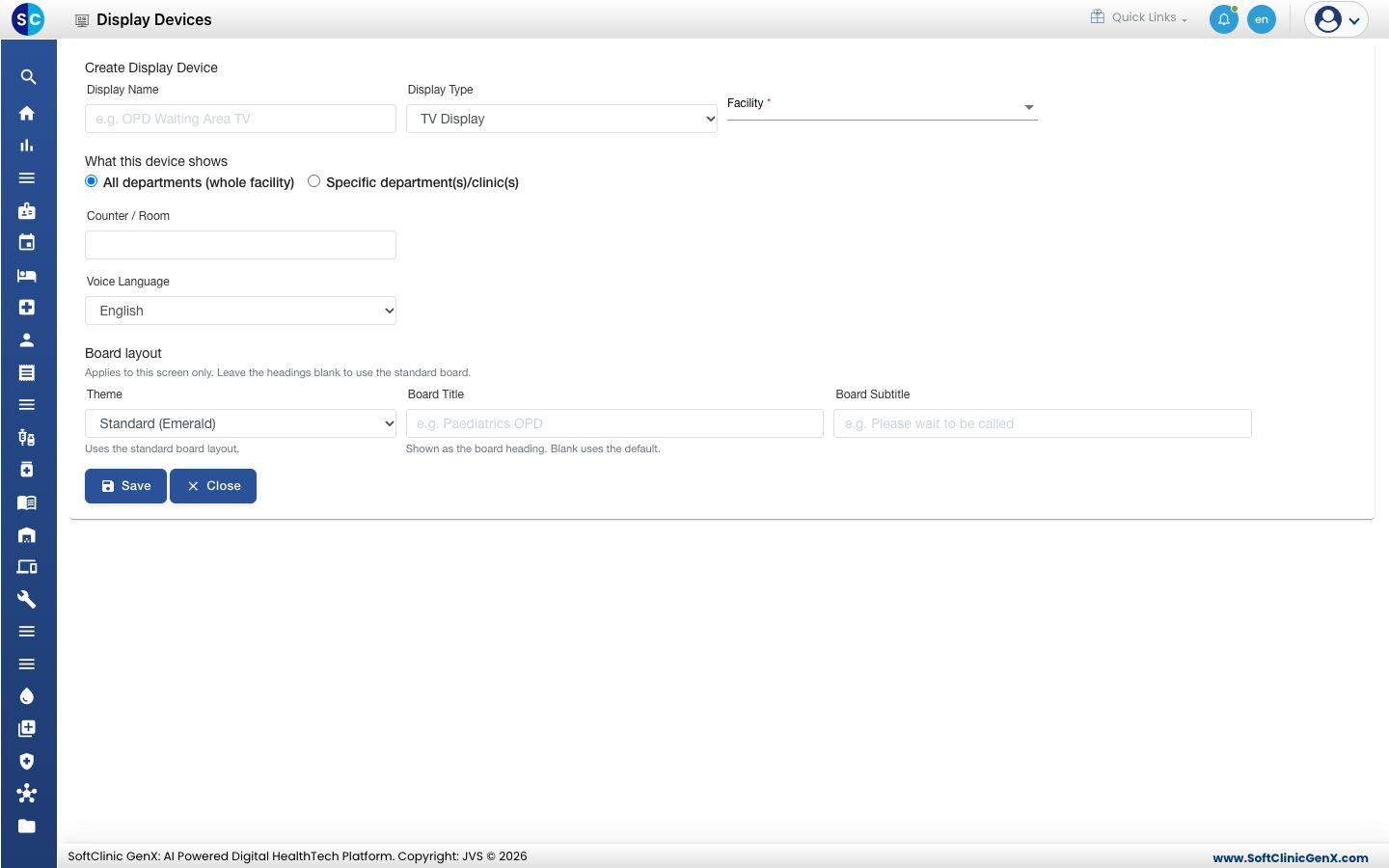1389x868 pixels.
Task: Open the syringe and vial icon
Action: pyautogui.click(x=27, y=437)
